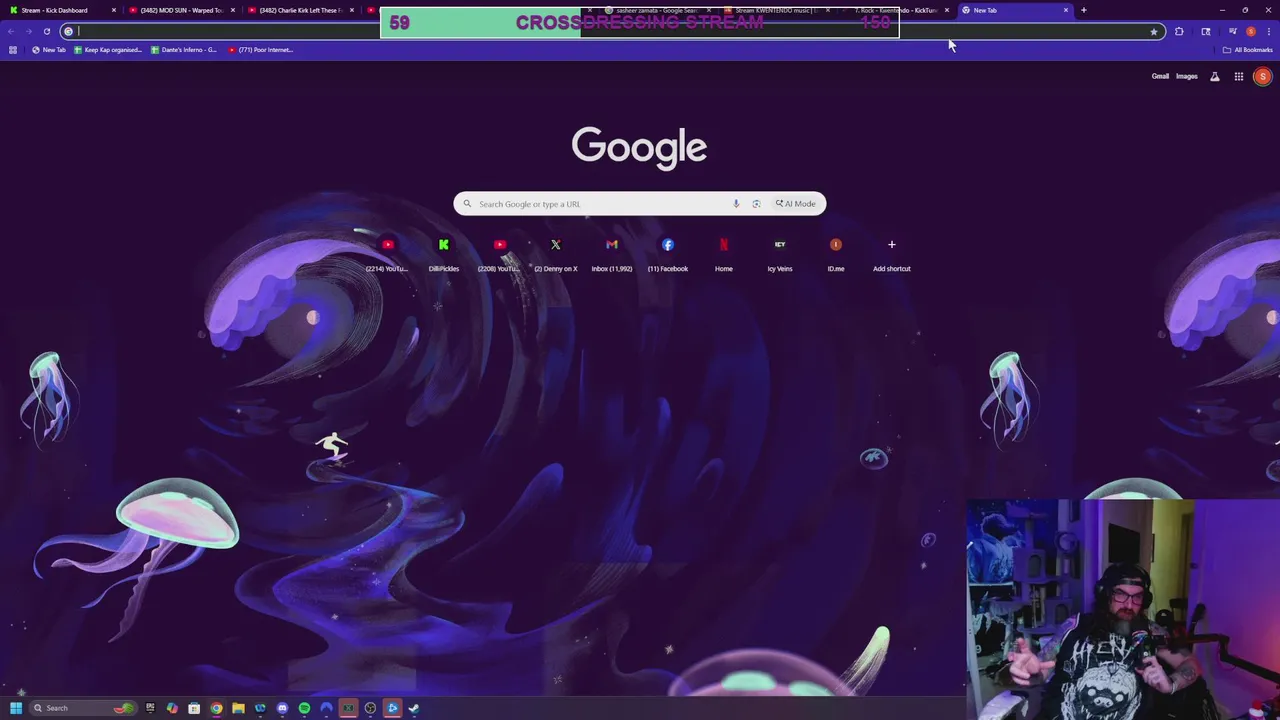Open File Explorer from the taskbar
1280x720 pixels.
(238, 708)
